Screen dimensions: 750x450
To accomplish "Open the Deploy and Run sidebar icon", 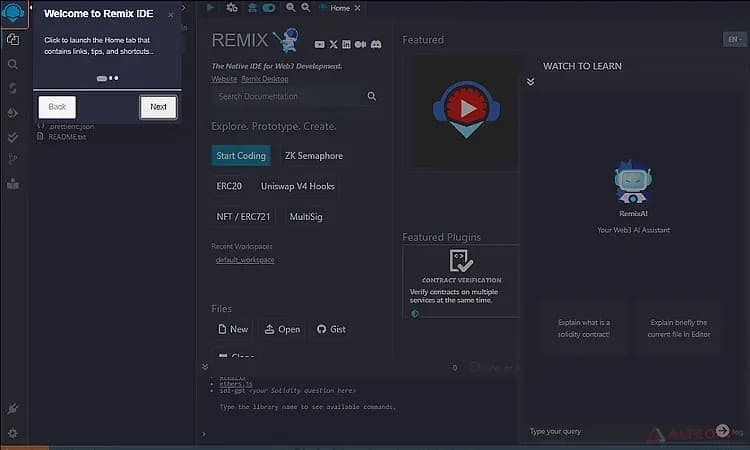I will 13,113.
